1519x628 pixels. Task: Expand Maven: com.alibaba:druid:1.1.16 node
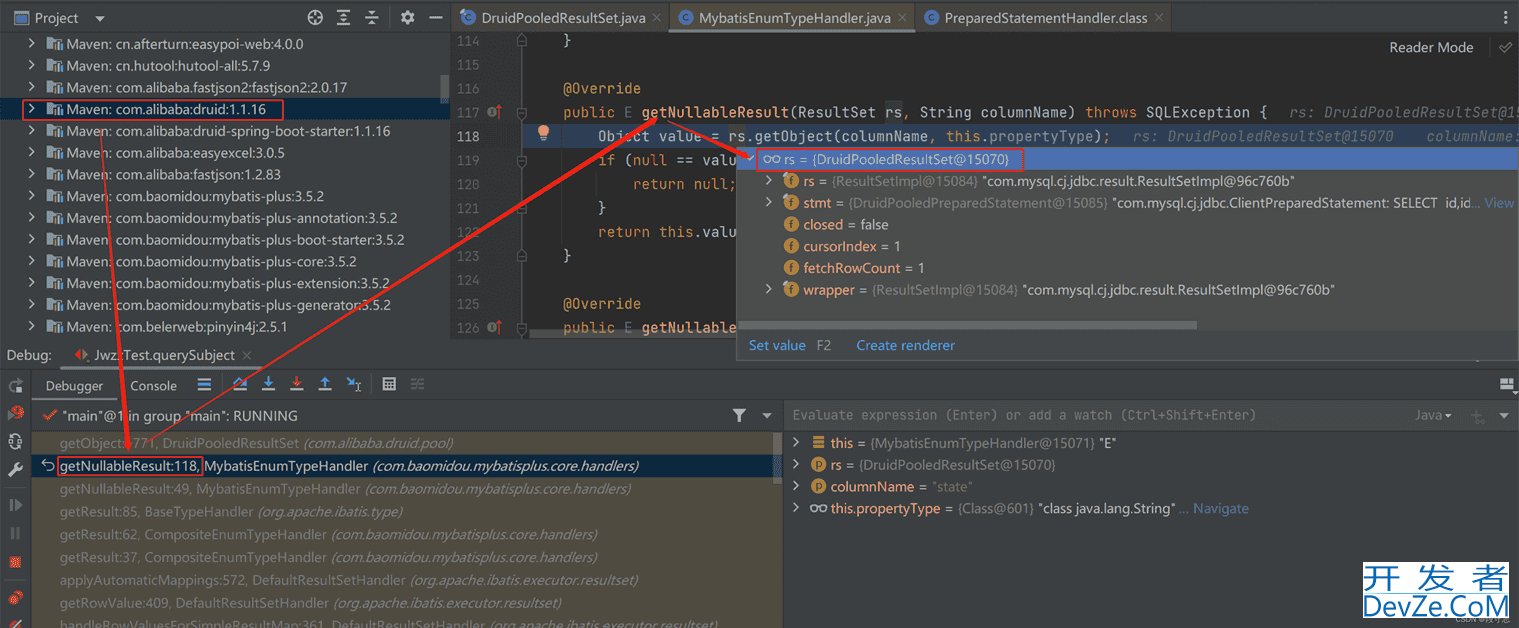[x=31, y=109]
